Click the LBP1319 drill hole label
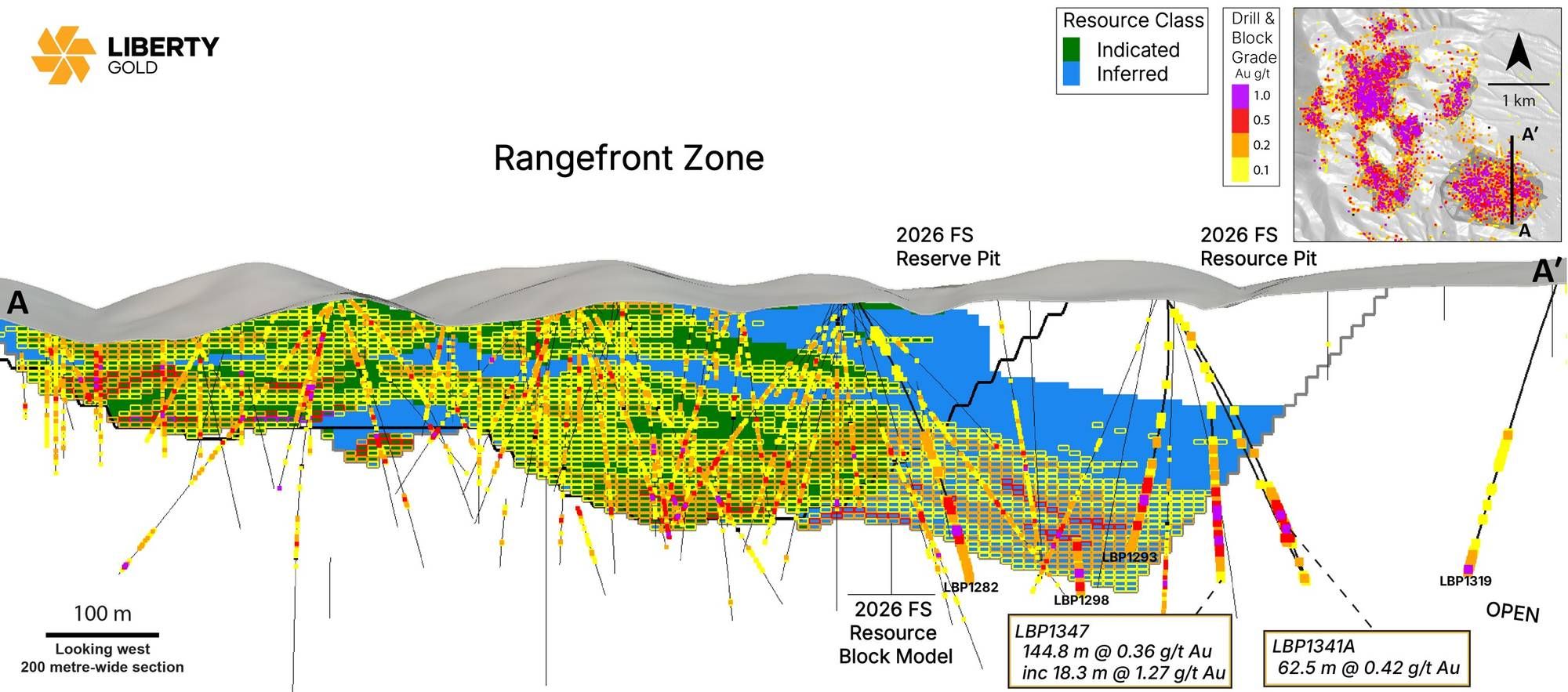Image resolution: width=1568 pixels, height=692 pixels. pyautogui.click(x=1465, y=581)
